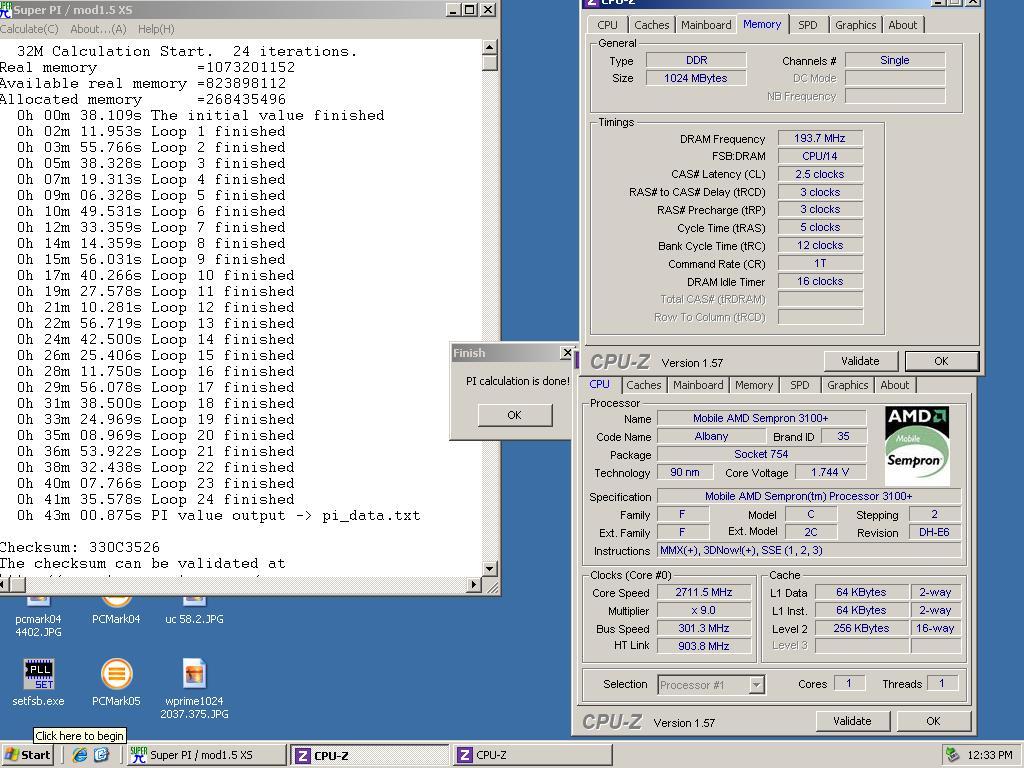
Task: Click CAS# Latency value 2.5 clocks
Action: coord(820,174)
